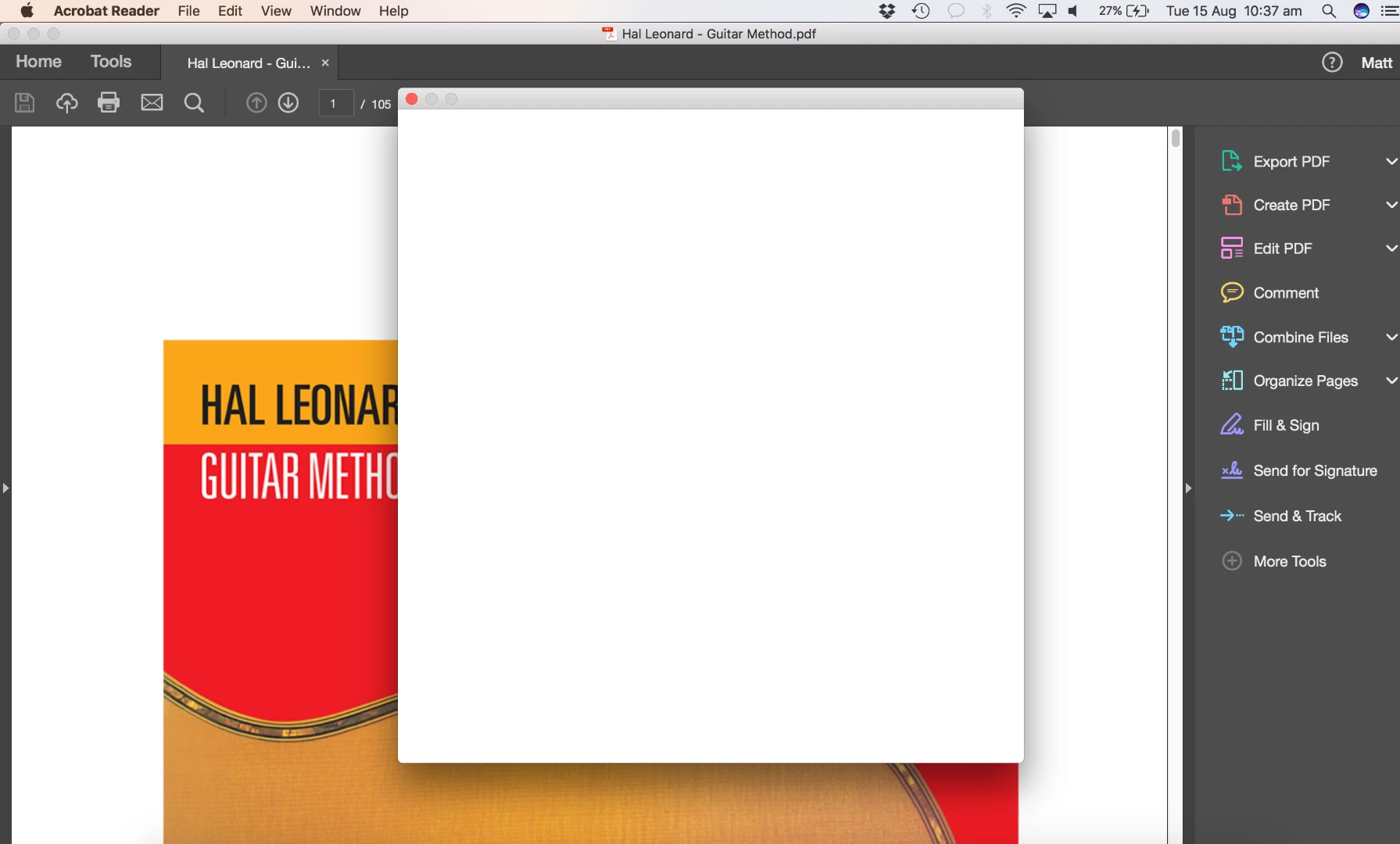Open the Find text magnifier icon
The height and width of the screenshot is (844, 1400).
pyautogui.click(x=194, y=102)
